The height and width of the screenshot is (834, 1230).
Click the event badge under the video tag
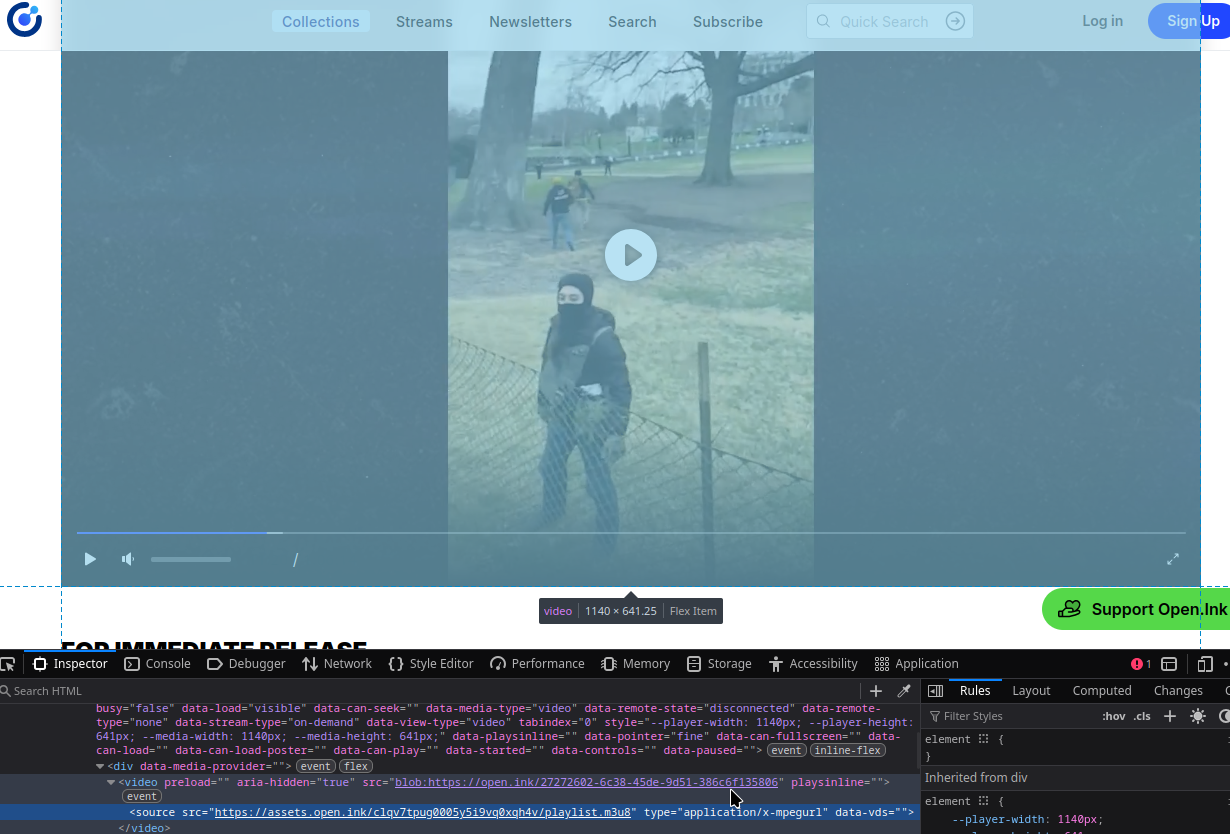coord(141,796)
